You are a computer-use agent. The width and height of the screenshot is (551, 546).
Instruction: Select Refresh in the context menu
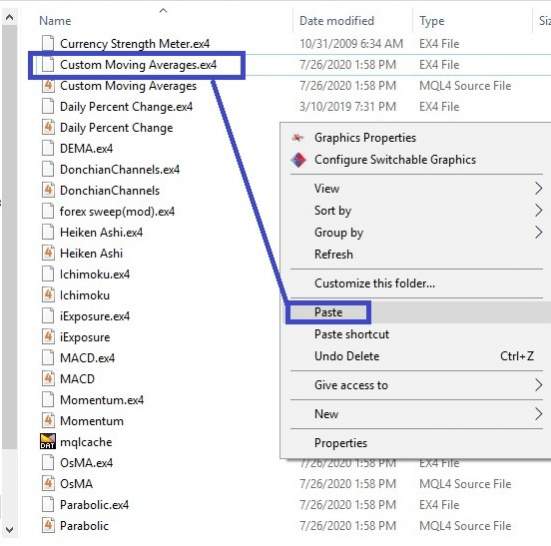coord(333,254)
